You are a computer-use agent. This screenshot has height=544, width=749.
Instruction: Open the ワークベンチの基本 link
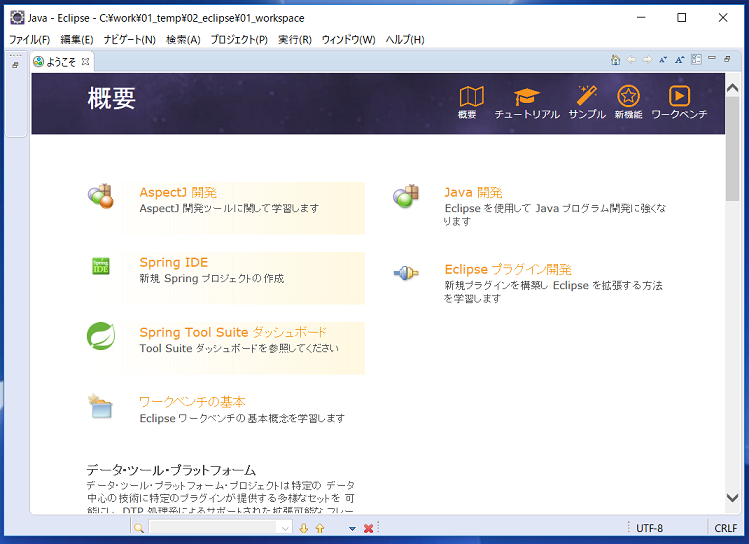point(192,402)
